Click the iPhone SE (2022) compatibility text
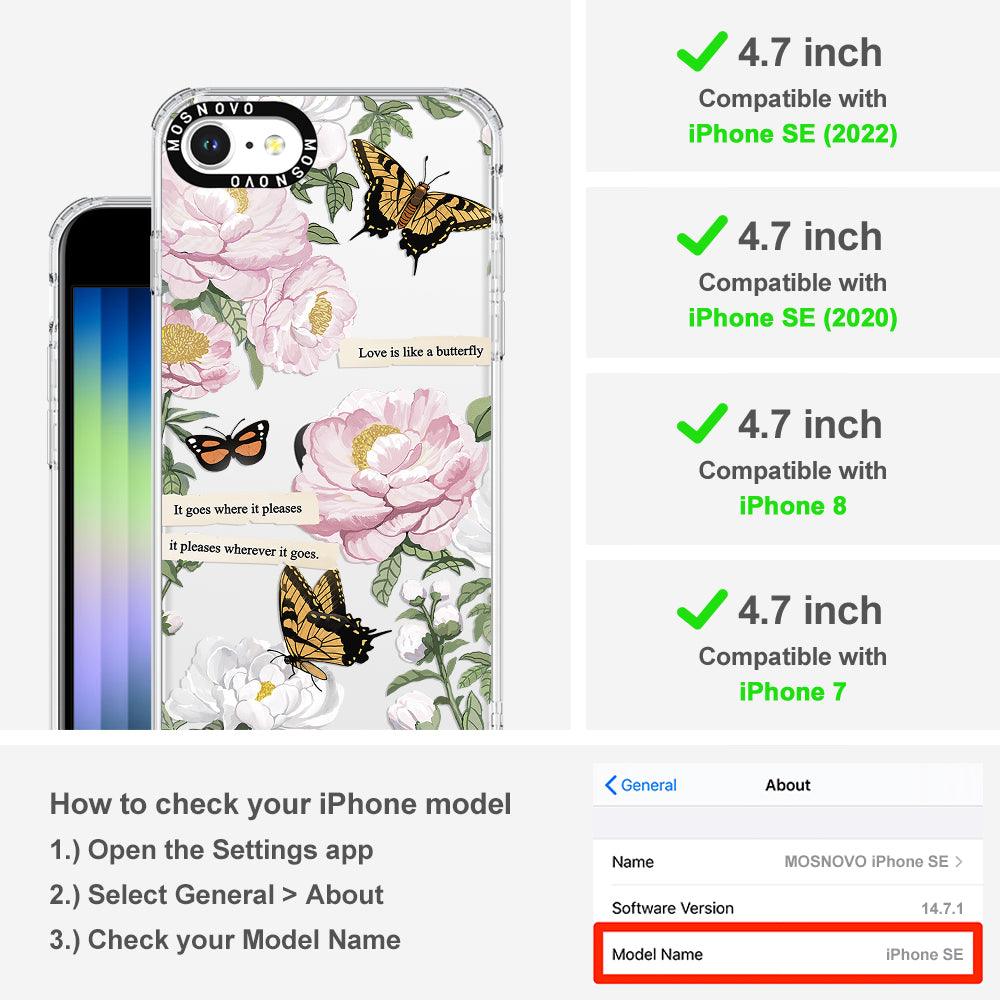 [x=793, y=134]
